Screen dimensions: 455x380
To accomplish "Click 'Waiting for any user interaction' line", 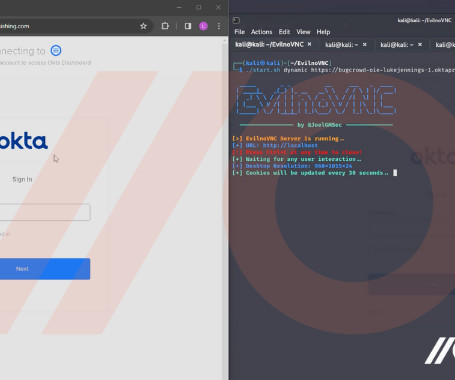I will pos(297,159).
